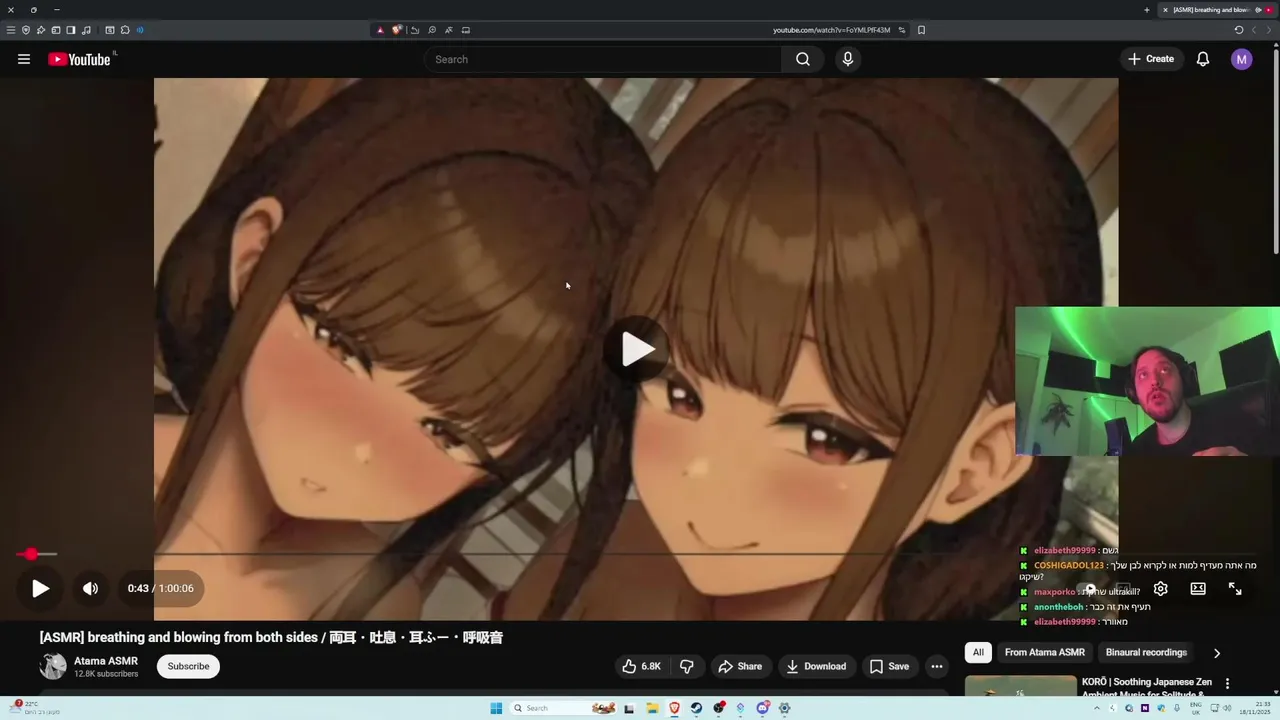
Task: Open a new browser tab with plus
Action: 1147,10
